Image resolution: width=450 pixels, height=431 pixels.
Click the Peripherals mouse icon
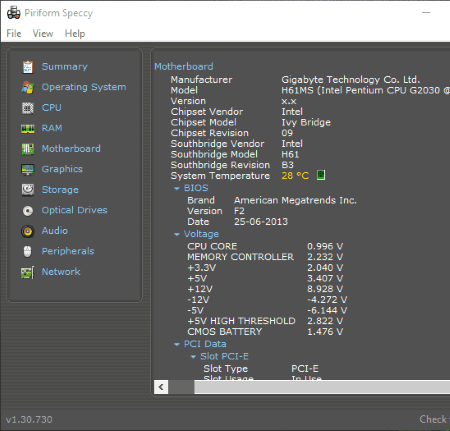coord(28,251)
